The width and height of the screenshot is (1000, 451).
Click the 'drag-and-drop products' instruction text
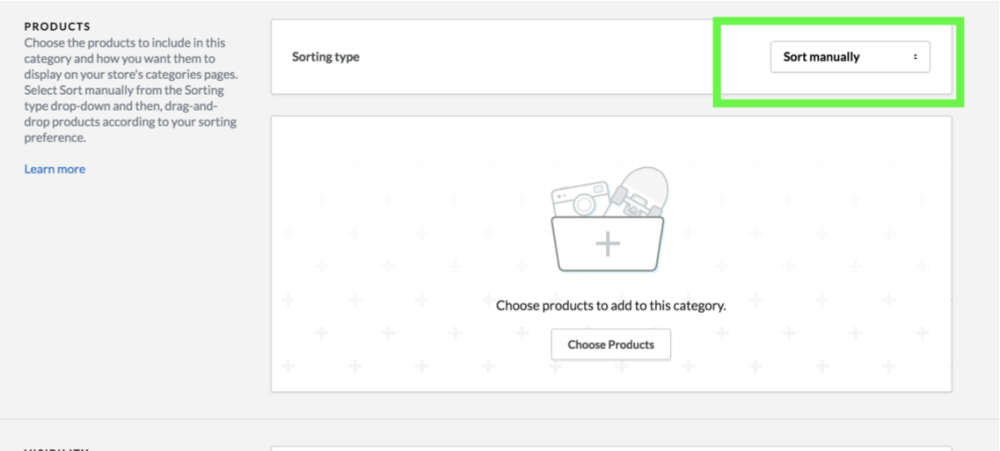point(128,114)
